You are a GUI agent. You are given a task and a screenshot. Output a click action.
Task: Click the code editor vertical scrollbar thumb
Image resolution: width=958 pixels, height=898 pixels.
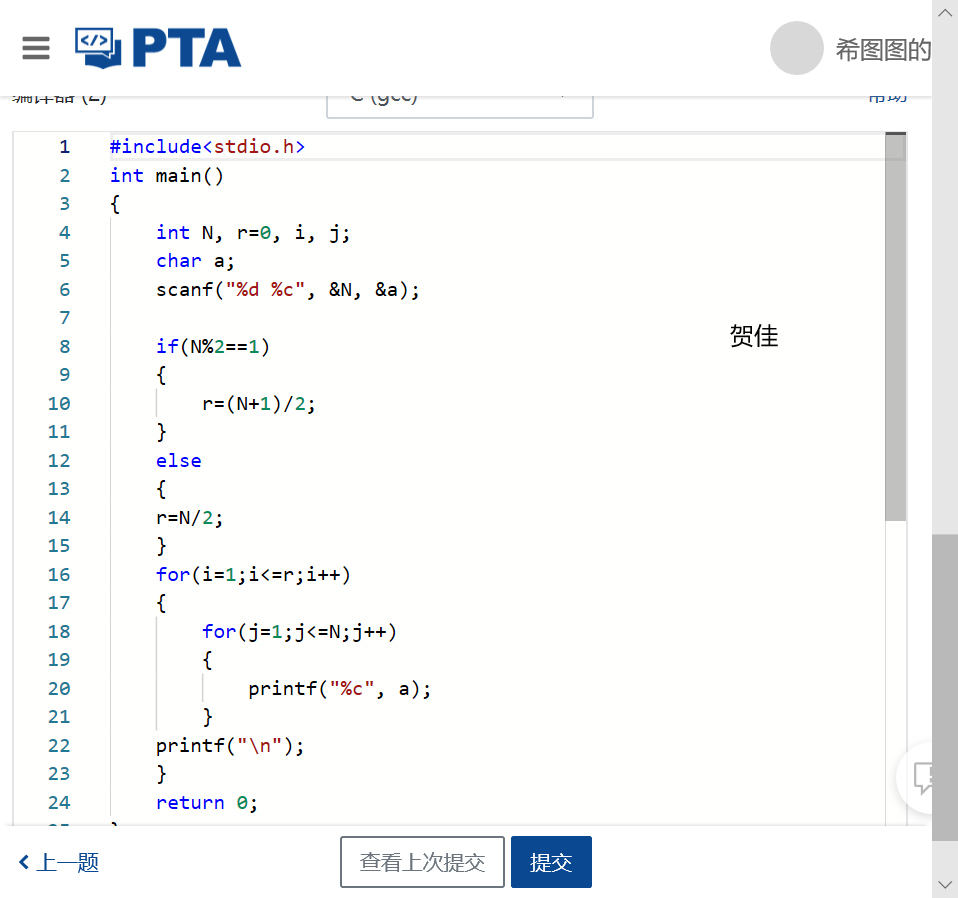coord(895,330)
